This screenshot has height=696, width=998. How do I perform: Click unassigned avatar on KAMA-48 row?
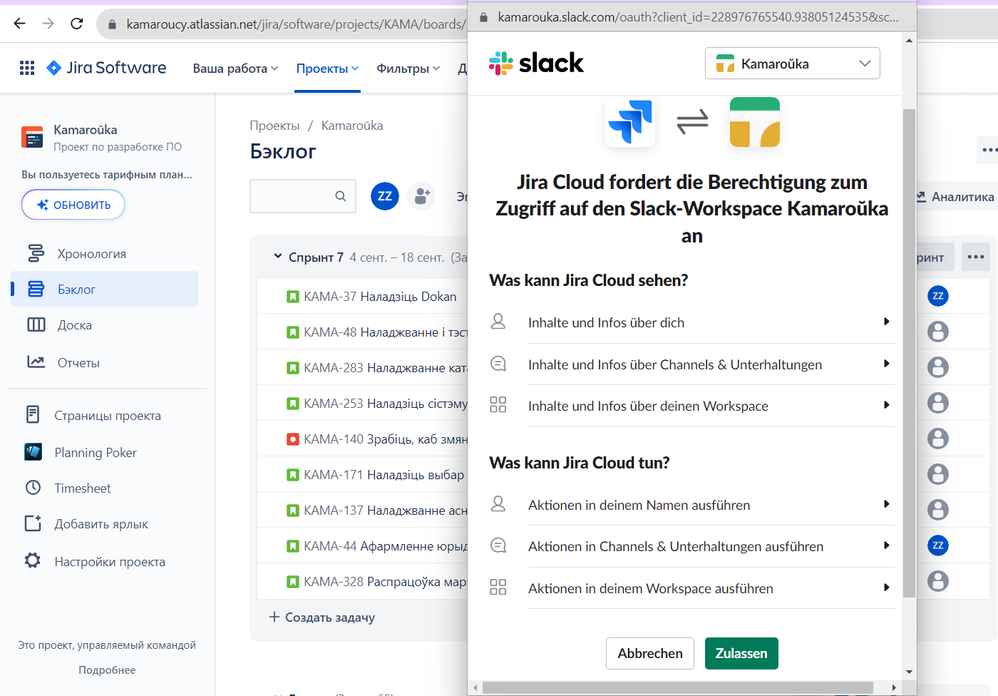coord(938,331)
